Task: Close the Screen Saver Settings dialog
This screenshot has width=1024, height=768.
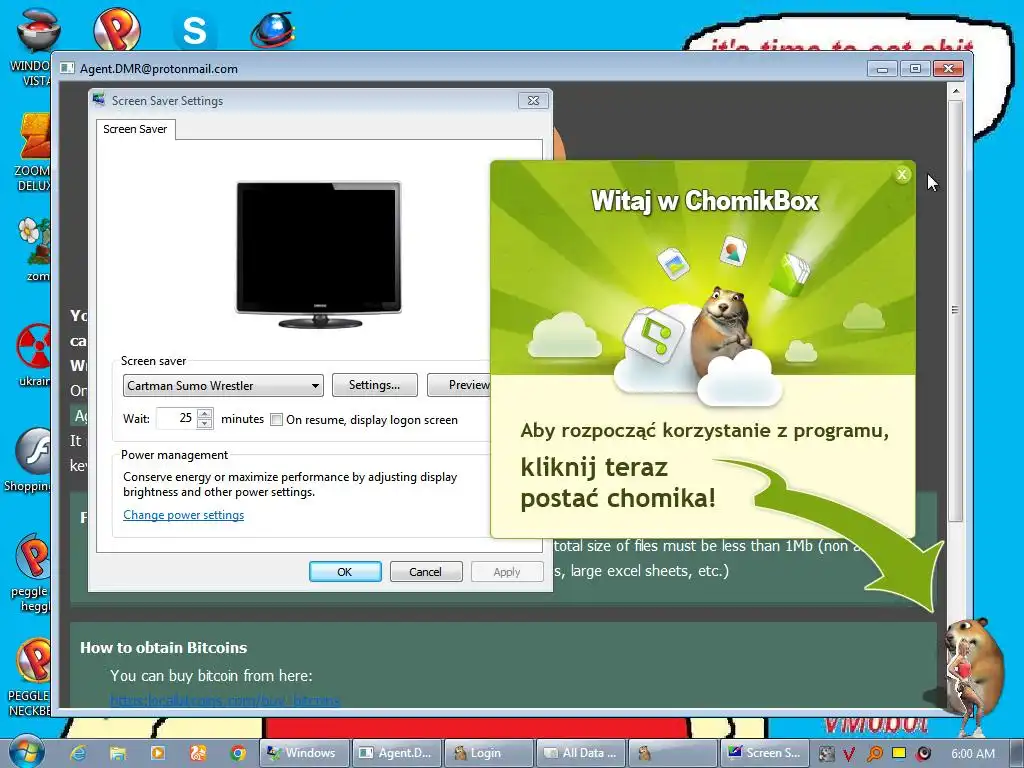Action: (533, 101)
